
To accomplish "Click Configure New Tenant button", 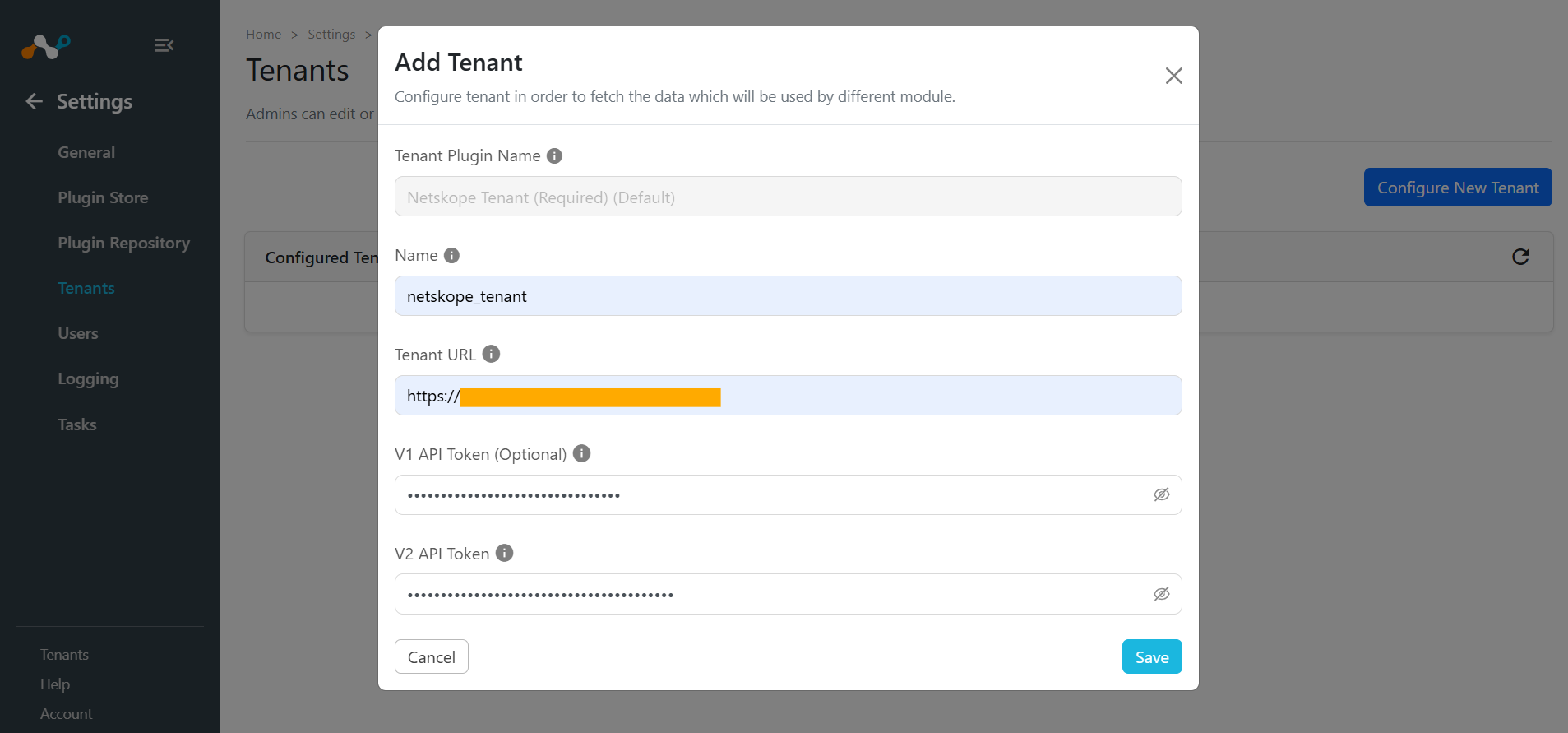I will pyautogui.click(x=1458, y=188).
